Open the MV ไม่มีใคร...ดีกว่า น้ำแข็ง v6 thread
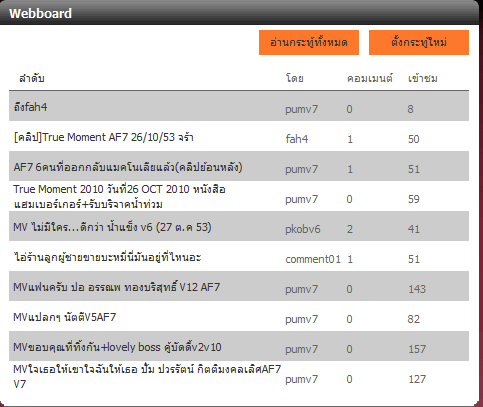The height and width of the screenshot is (407, 483). pos(112,227)
